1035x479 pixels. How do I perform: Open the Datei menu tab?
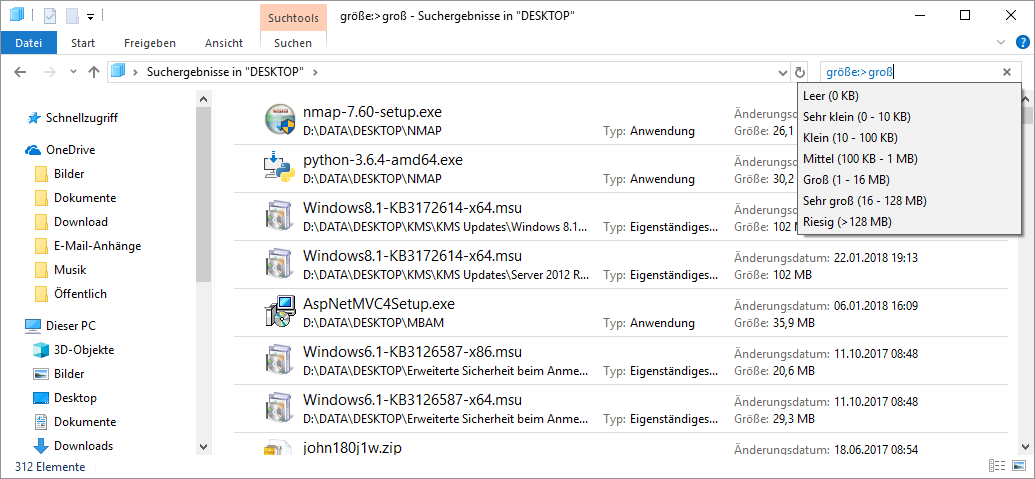point(29,43)
